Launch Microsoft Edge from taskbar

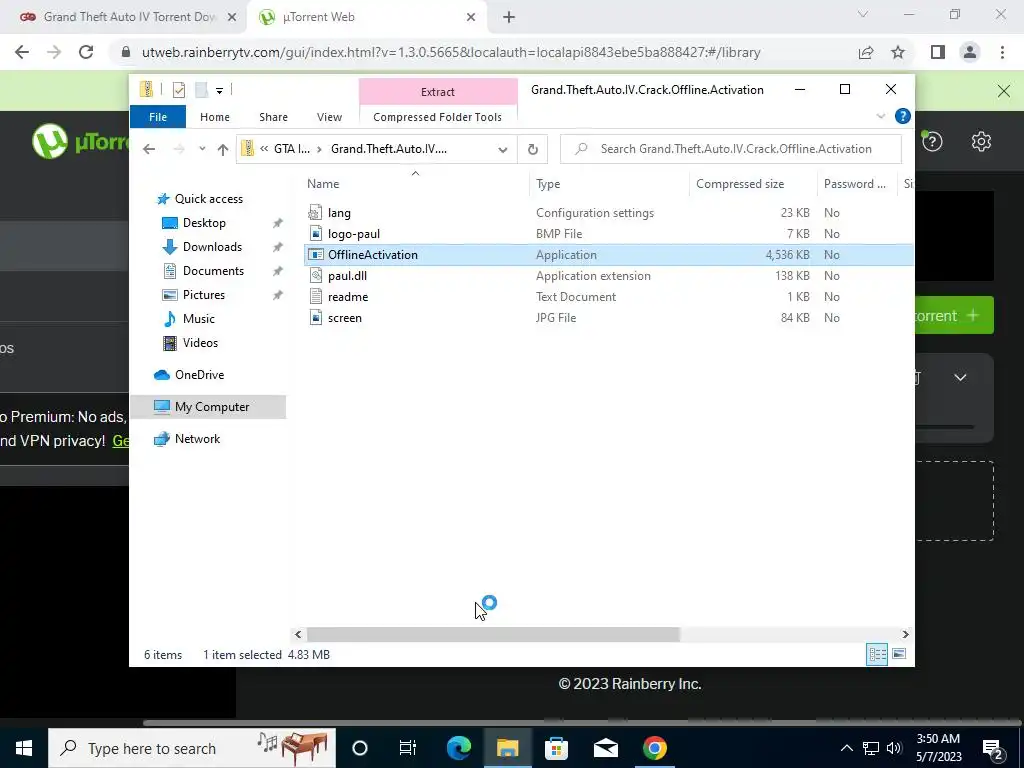point(458,748)
